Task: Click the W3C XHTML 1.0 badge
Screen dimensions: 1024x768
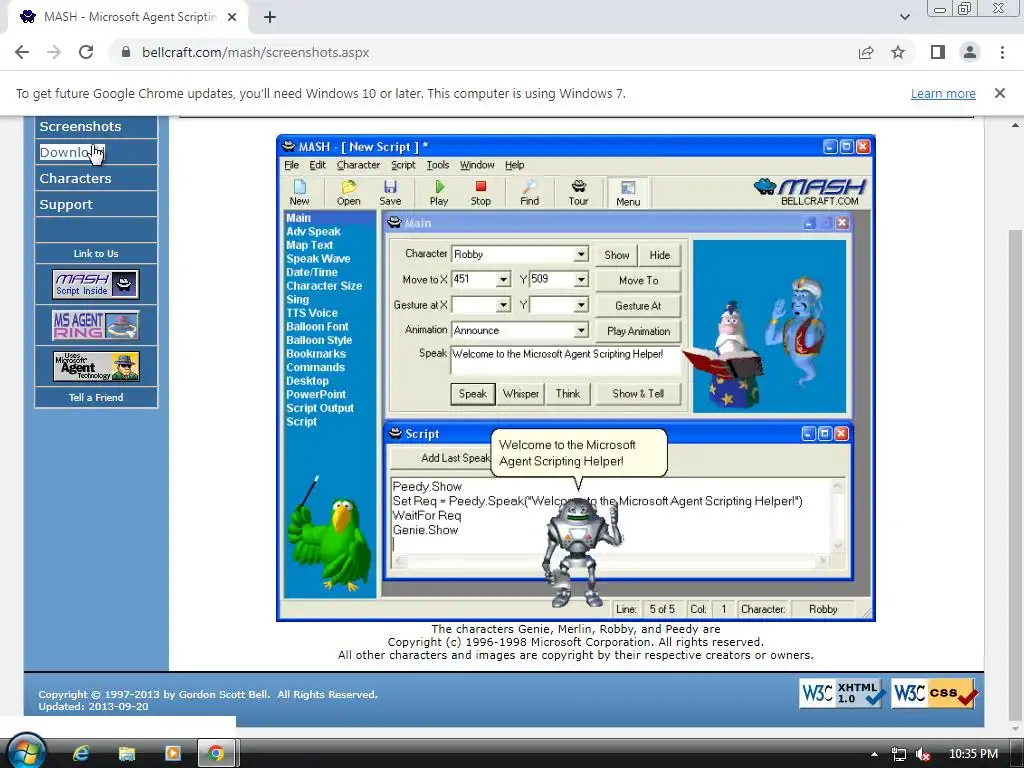Action: click(x=842, y=694)
